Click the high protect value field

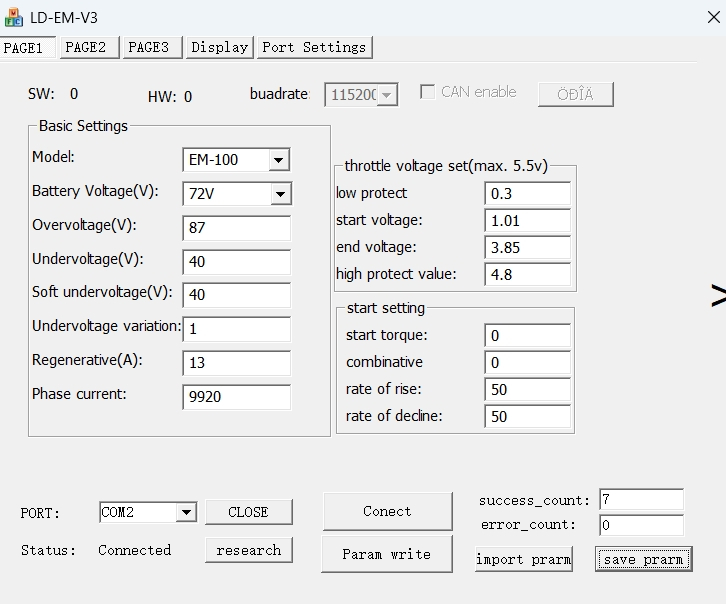527,274
